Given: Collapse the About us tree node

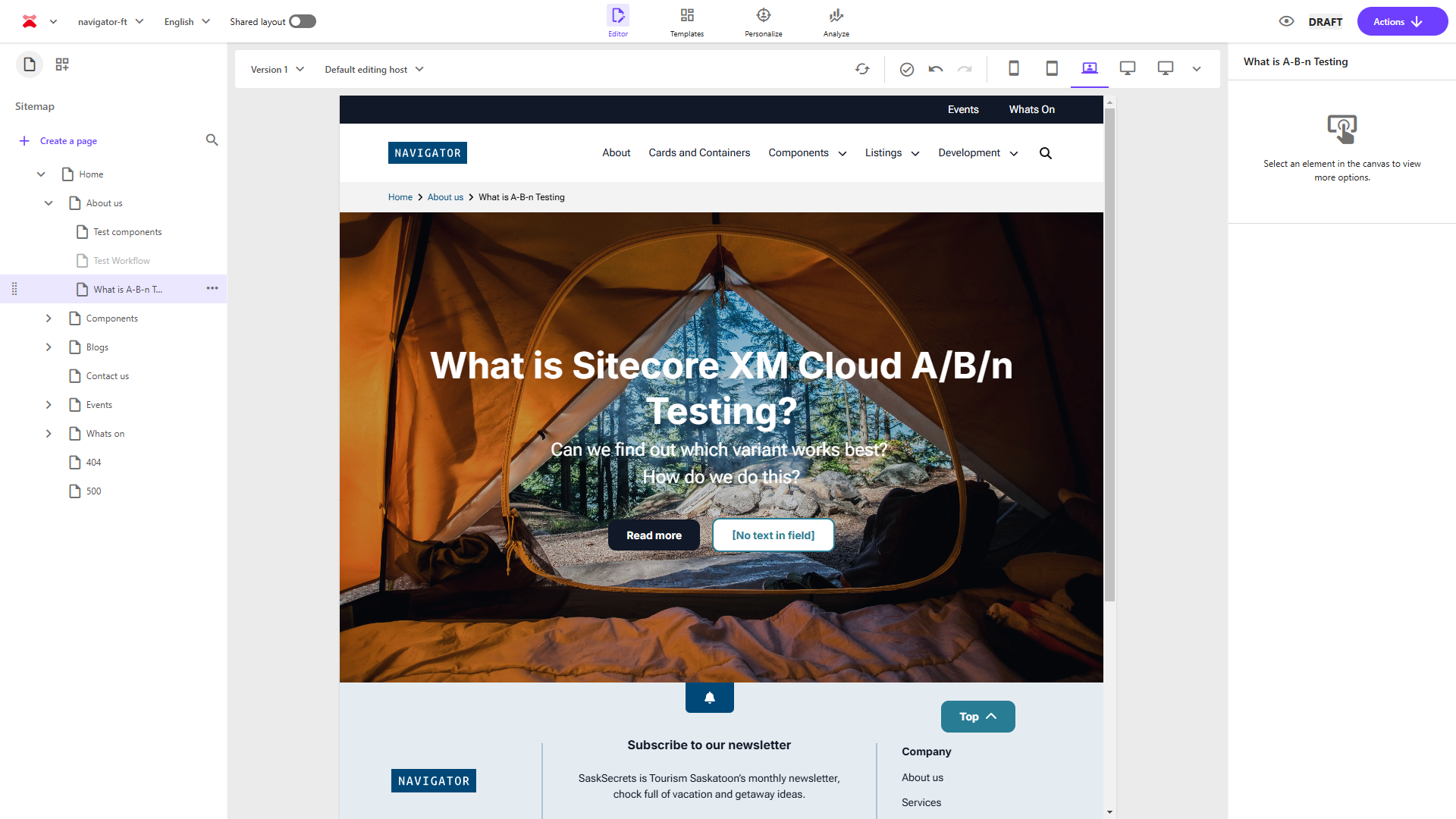Looking at the screenshot, I should point(49,203).
